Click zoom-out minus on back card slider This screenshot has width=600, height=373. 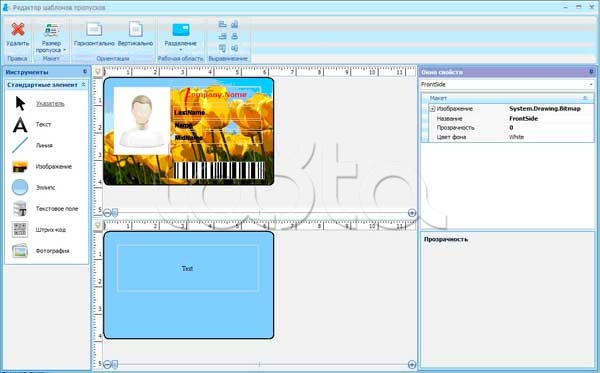[107, 364]
